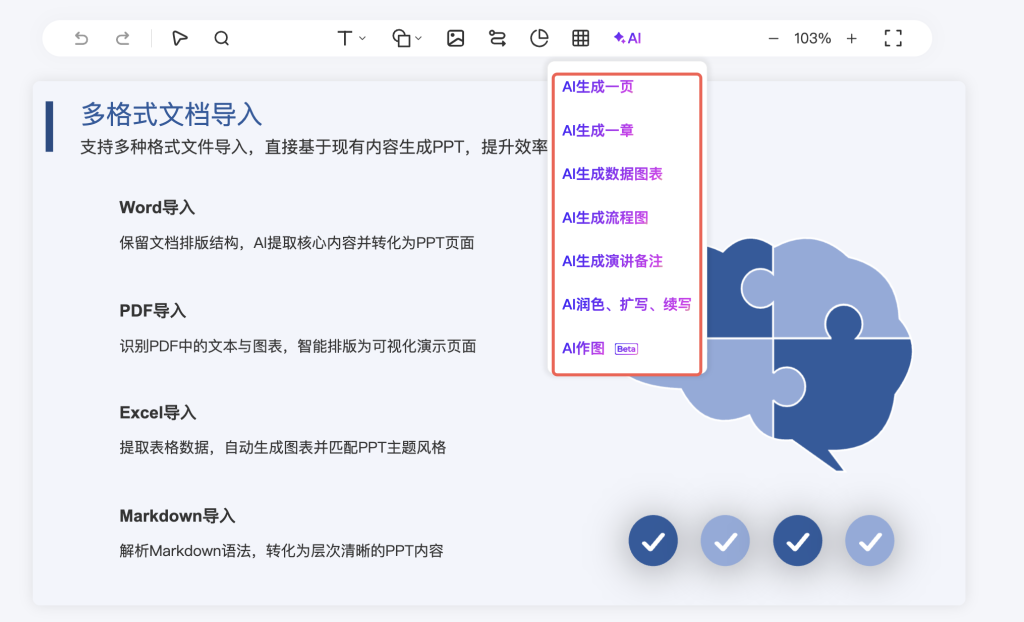The height and width of the screenshot is (622, 1024).
Task: Open the AI menu in toolbar
Action: pyautogui.click(x=628, y=39)
